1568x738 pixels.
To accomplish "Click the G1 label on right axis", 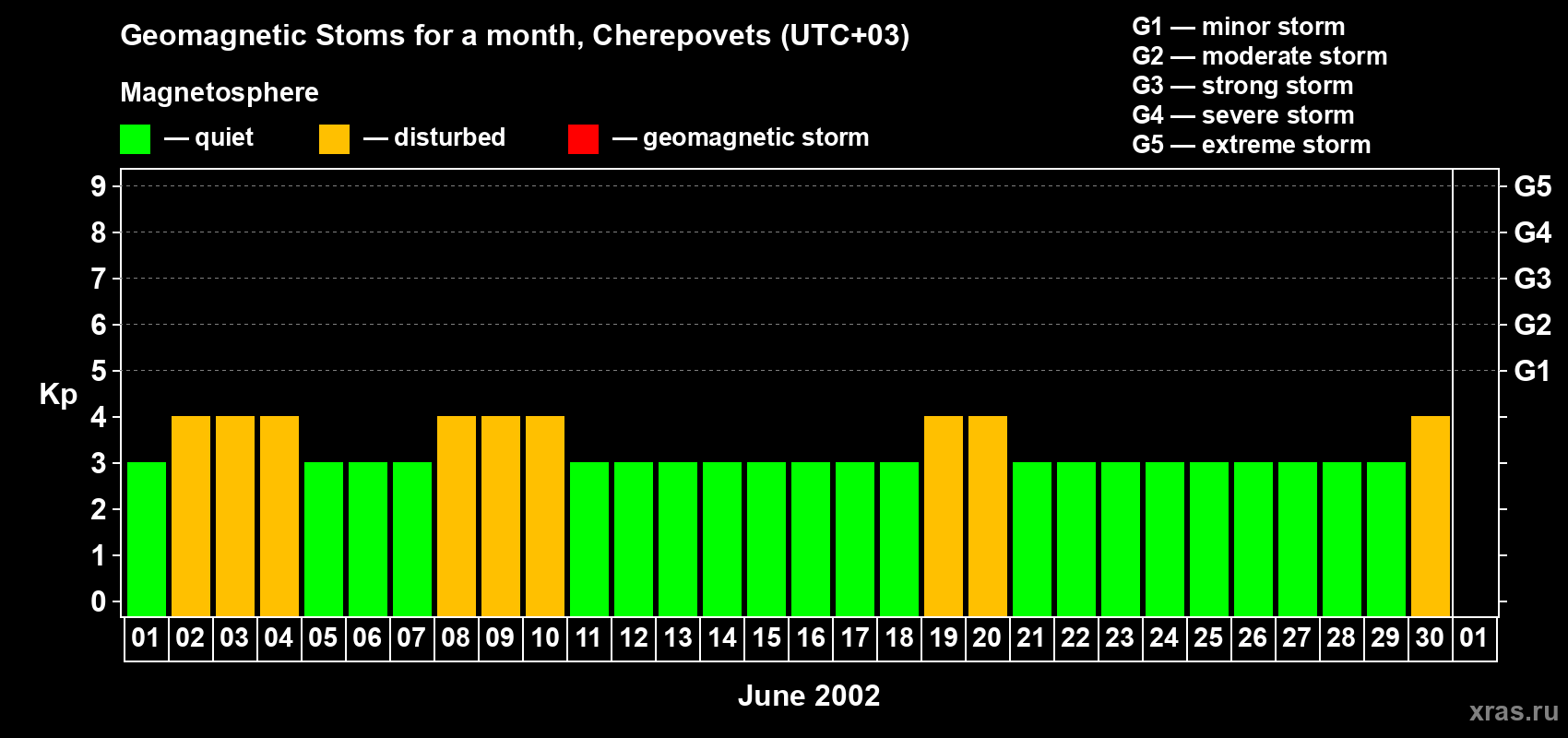I will pos(1532,371).
